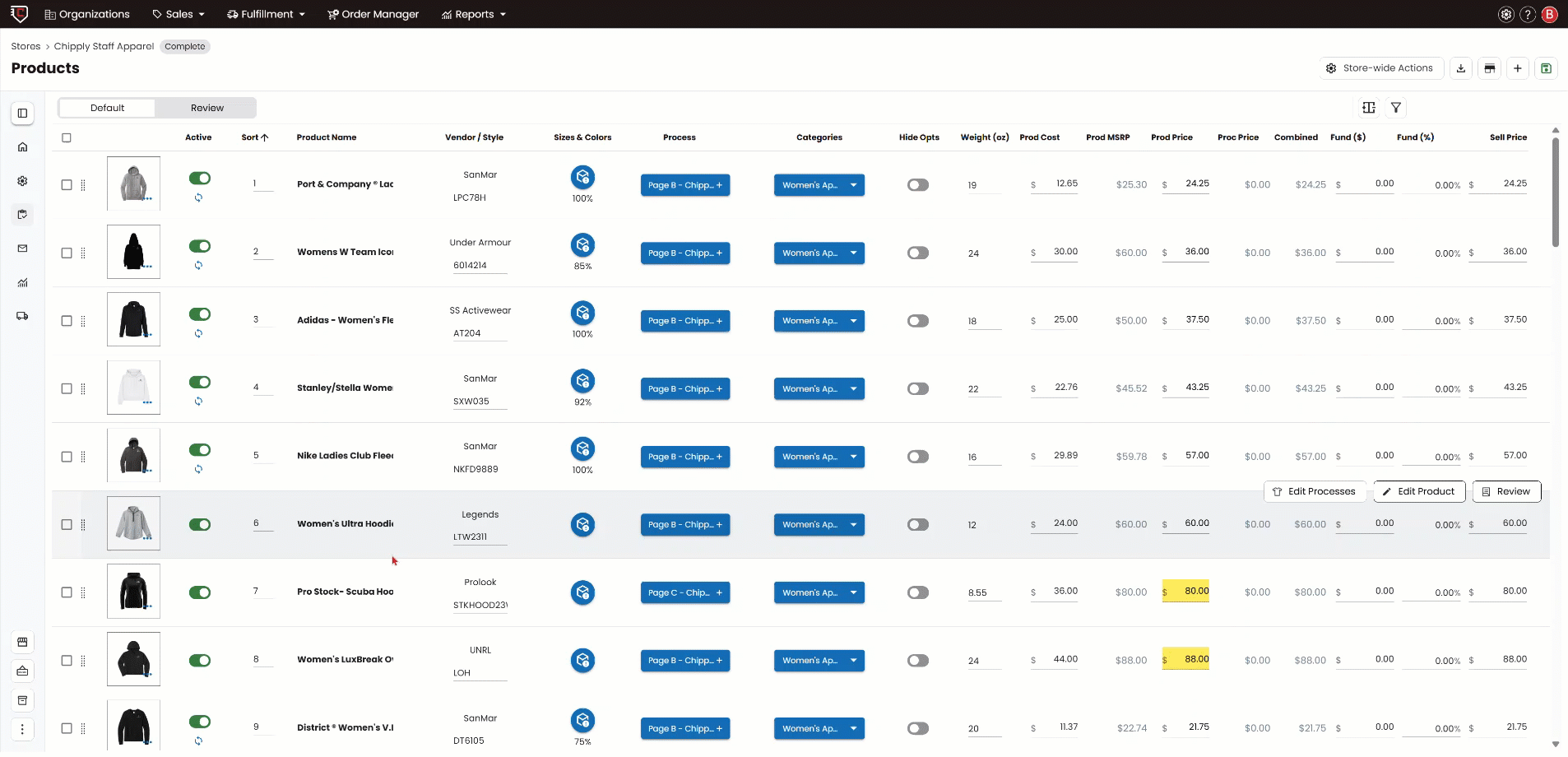This screenshot has height=757, width=1568.
Task: Open the top-bar settings gear icon
Action: pyautogui.click(x=1506, y=14)
